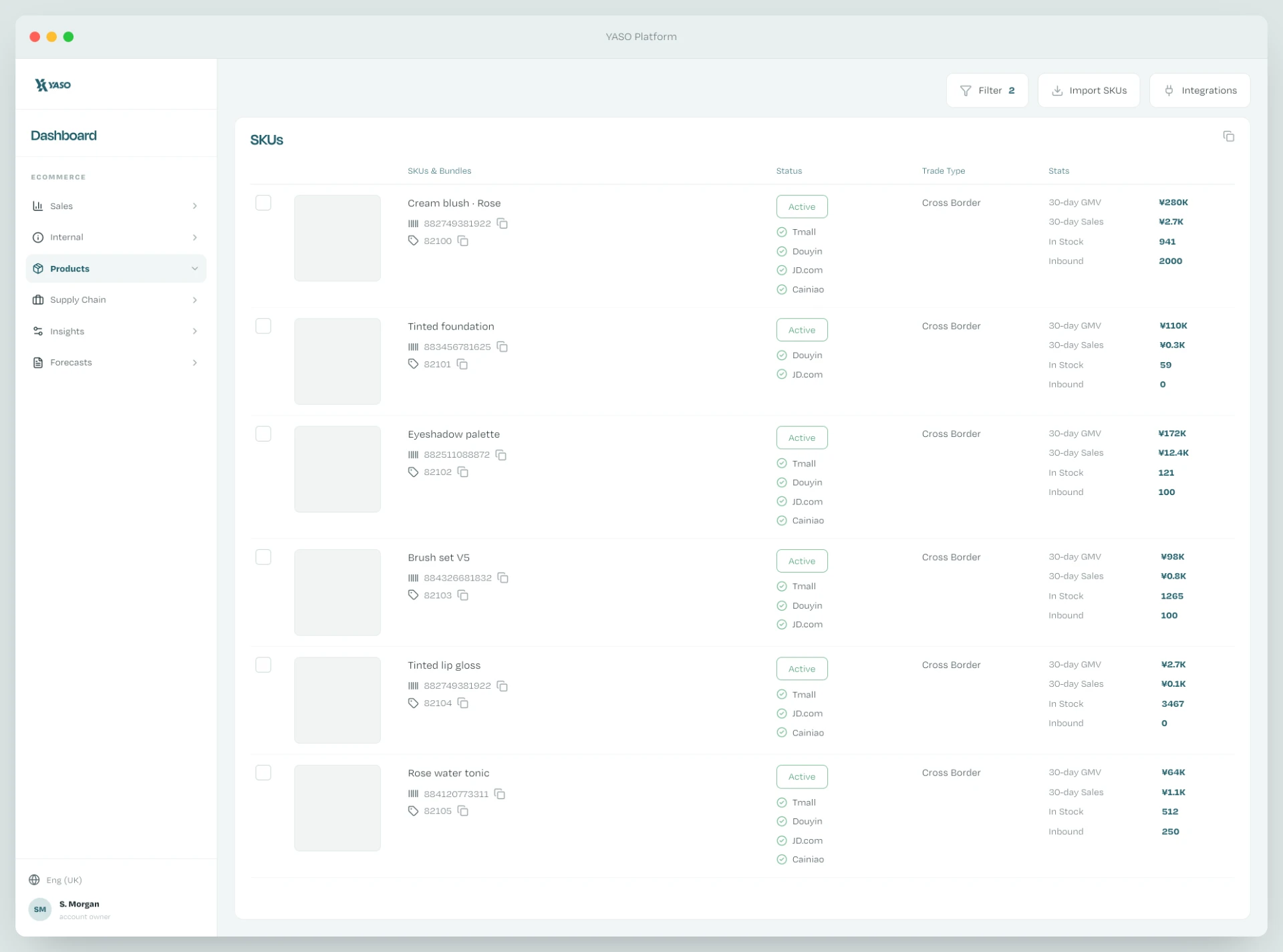The image size is (1283, 952).
Task: Expand the Supply Chain chevron
Action: coord(194,300)
